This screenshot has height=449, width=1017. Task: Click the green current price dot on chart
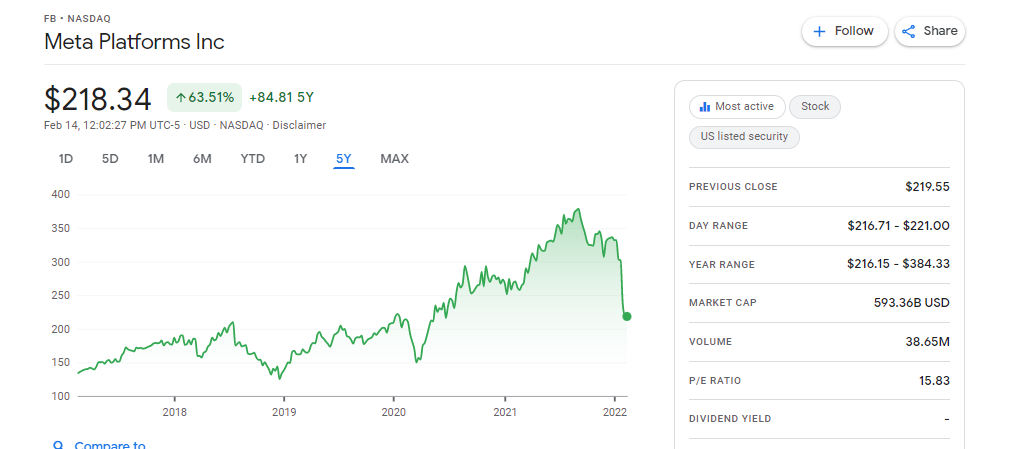pyautogui.click(x=627, y=317)
